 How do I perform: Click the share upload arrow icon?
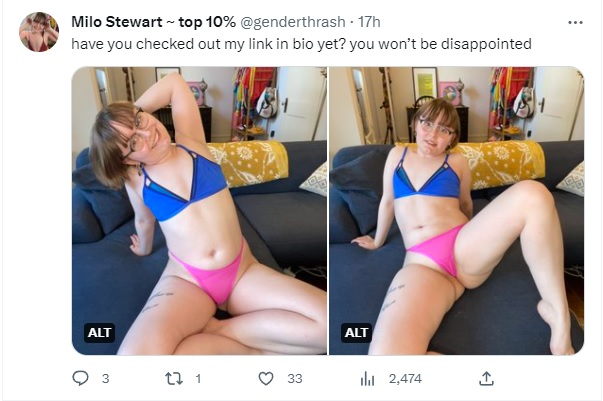click(486, 379)
